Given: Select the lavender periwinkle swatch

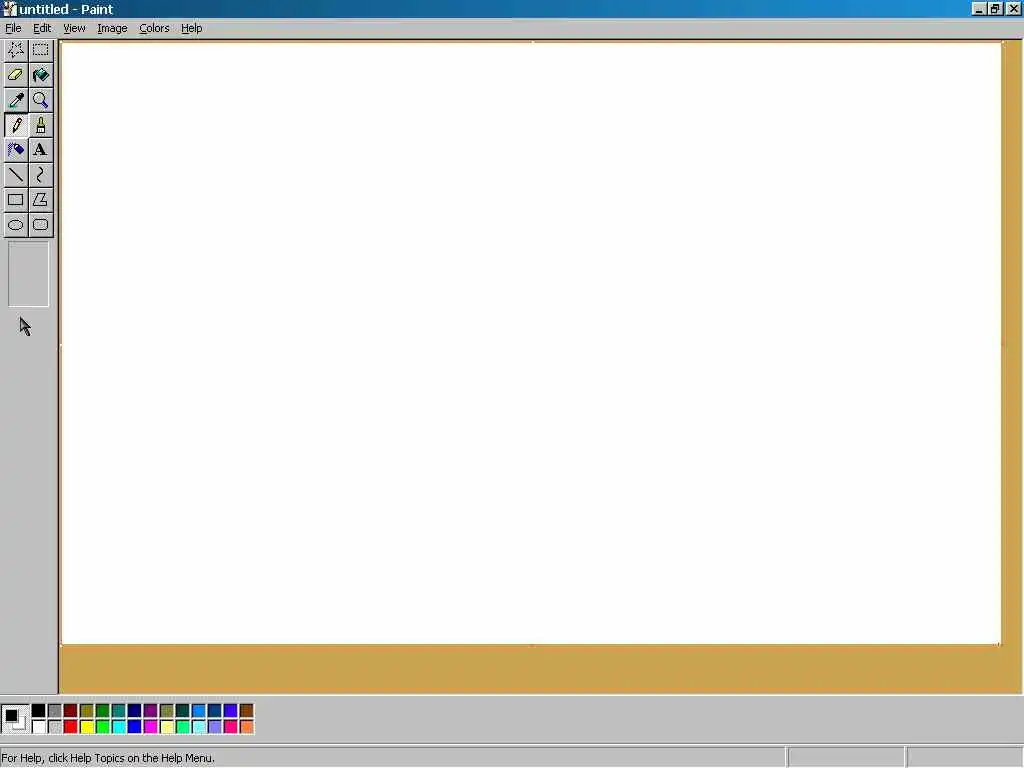Looking at the screenshot, I should tap(215, 727).
